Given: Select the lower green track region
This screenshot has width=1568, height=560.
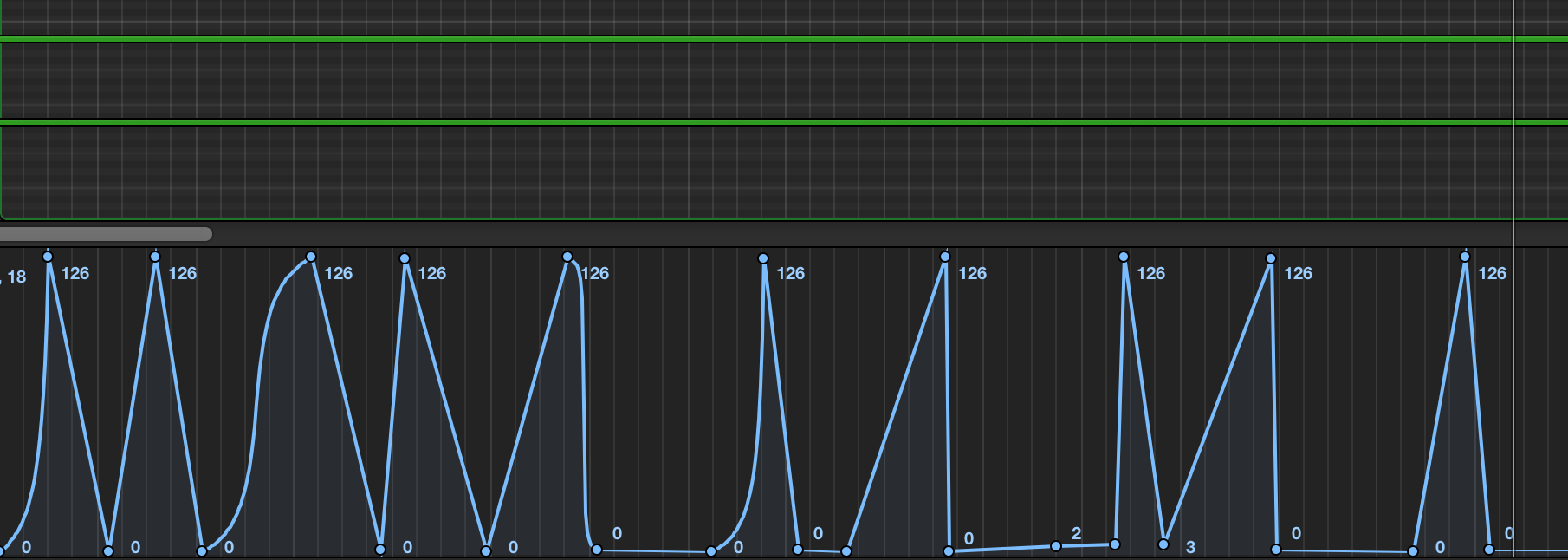Looking at the screenshot, I should [x=780, y=171].
